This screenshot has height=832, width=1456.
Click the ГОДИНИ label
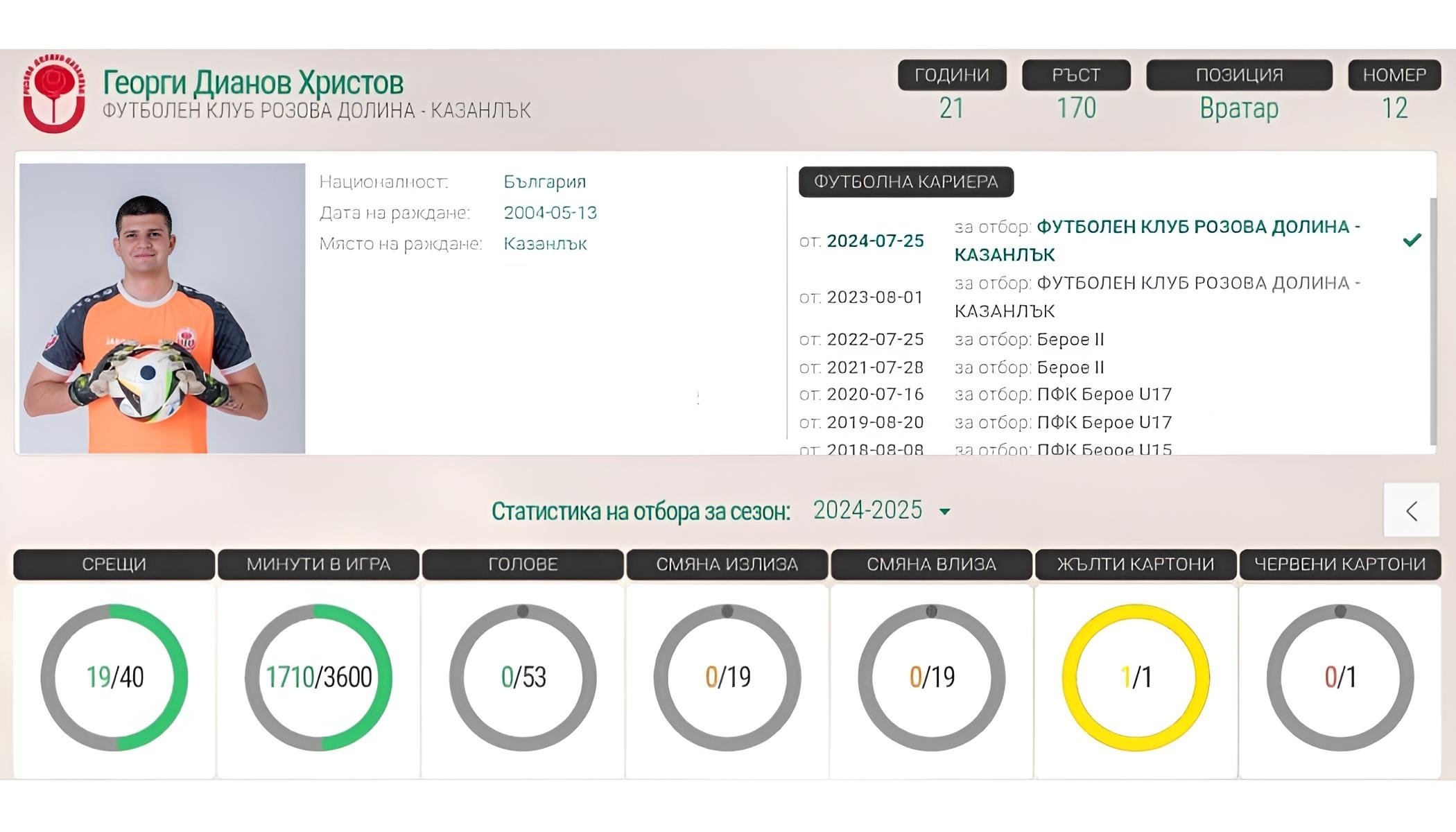click(x=952, y=75)
